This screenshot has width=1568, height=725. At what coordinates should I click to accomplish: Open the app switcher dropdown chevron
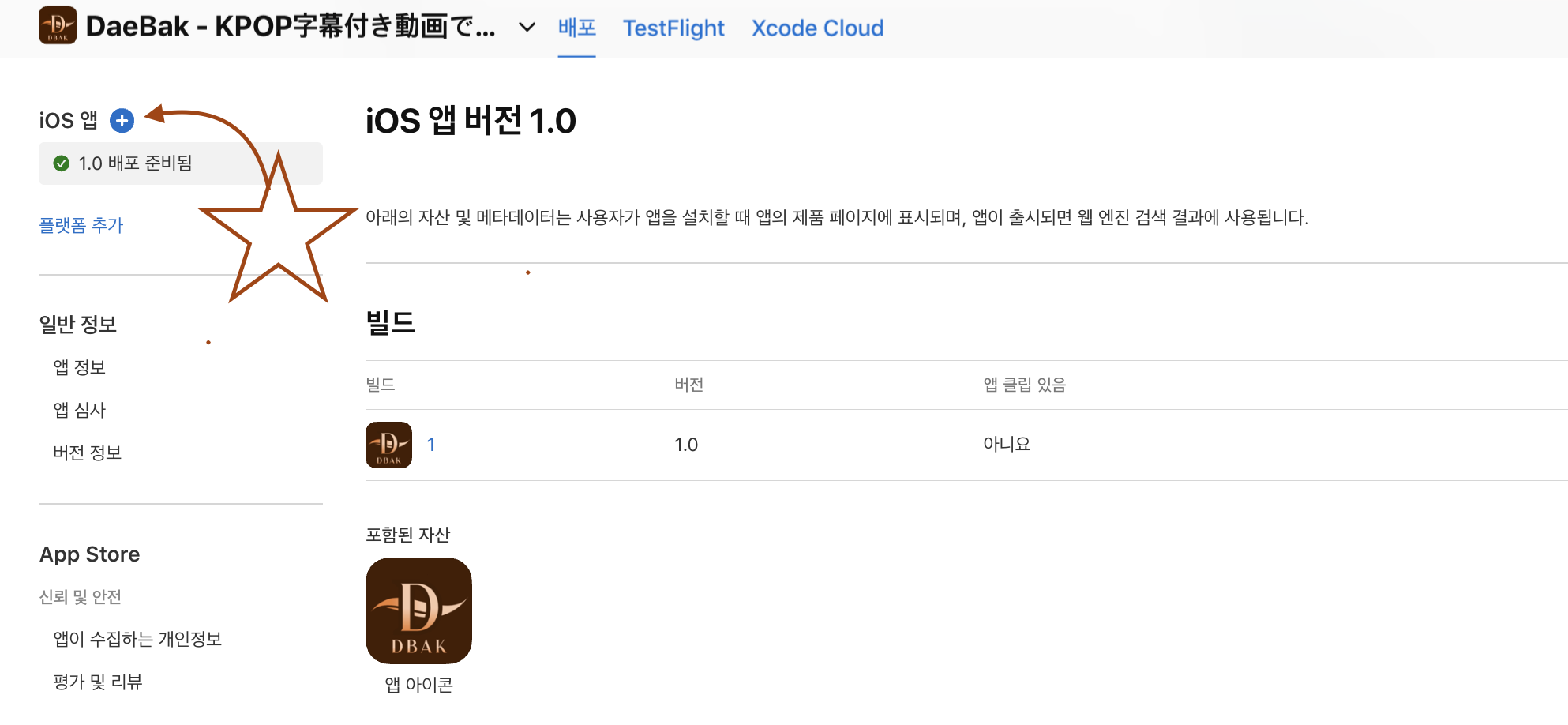coord(527,28)
